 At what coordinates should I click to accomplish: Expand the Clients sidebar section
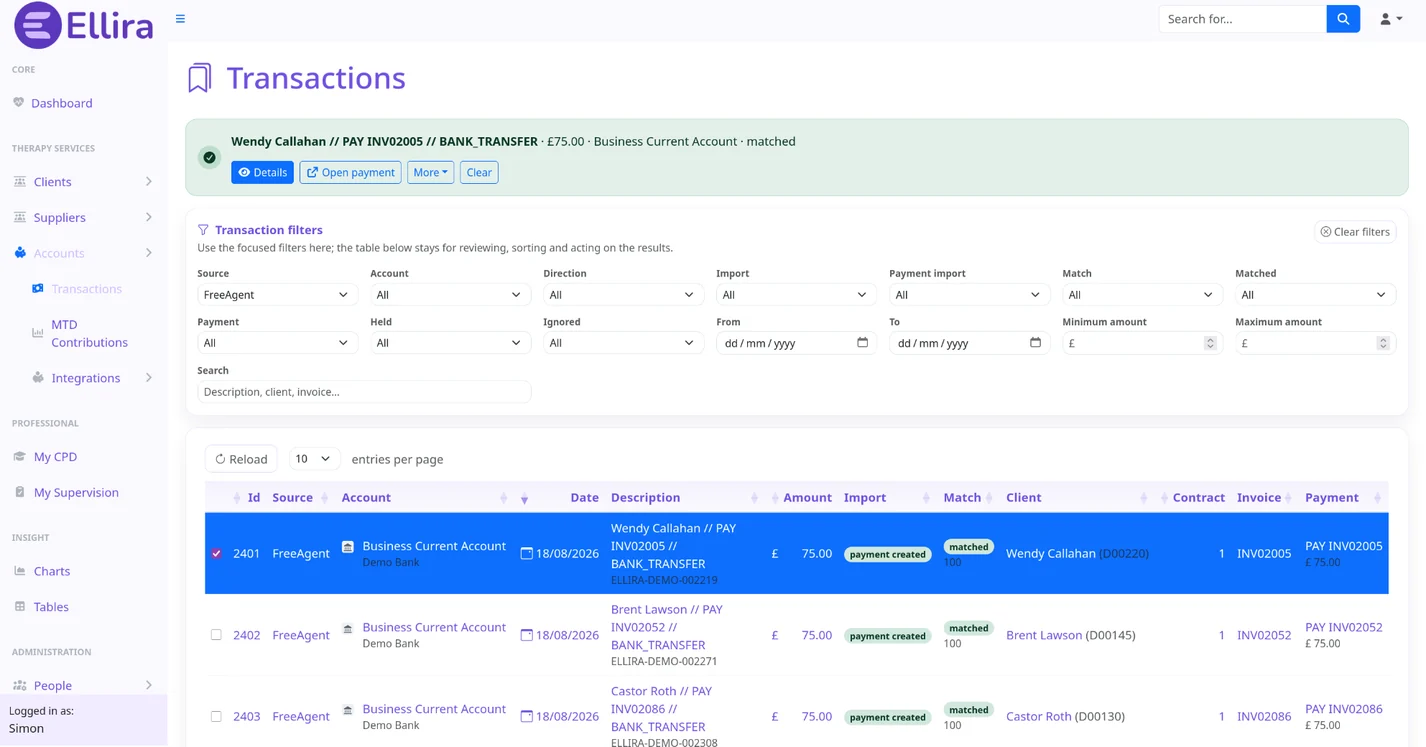point(149,182)
